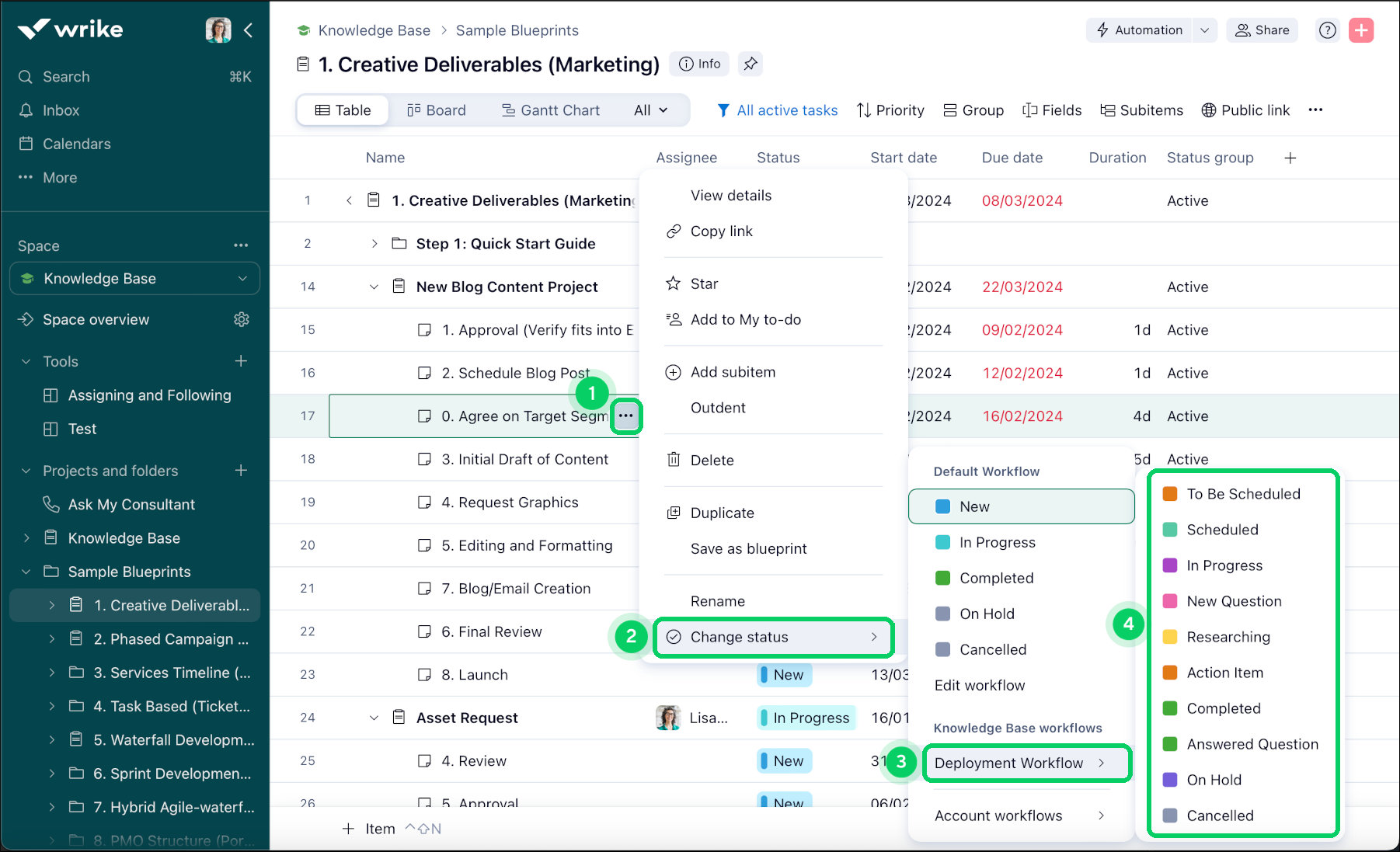Screen dimensions: 1400x852
Task: Select the pink New Question status
Action: click(x=1233, y=601)
